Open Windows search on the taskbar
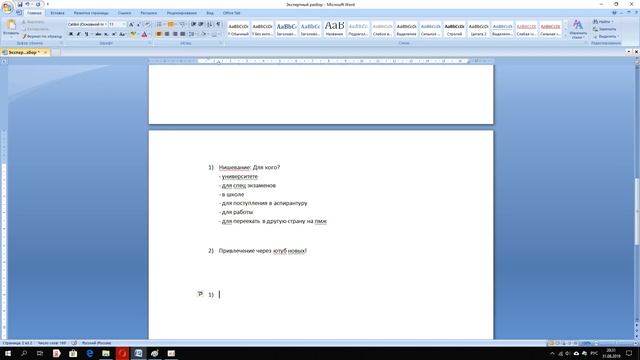This screenshot has width=640, height=360. [x=24, y=353]
